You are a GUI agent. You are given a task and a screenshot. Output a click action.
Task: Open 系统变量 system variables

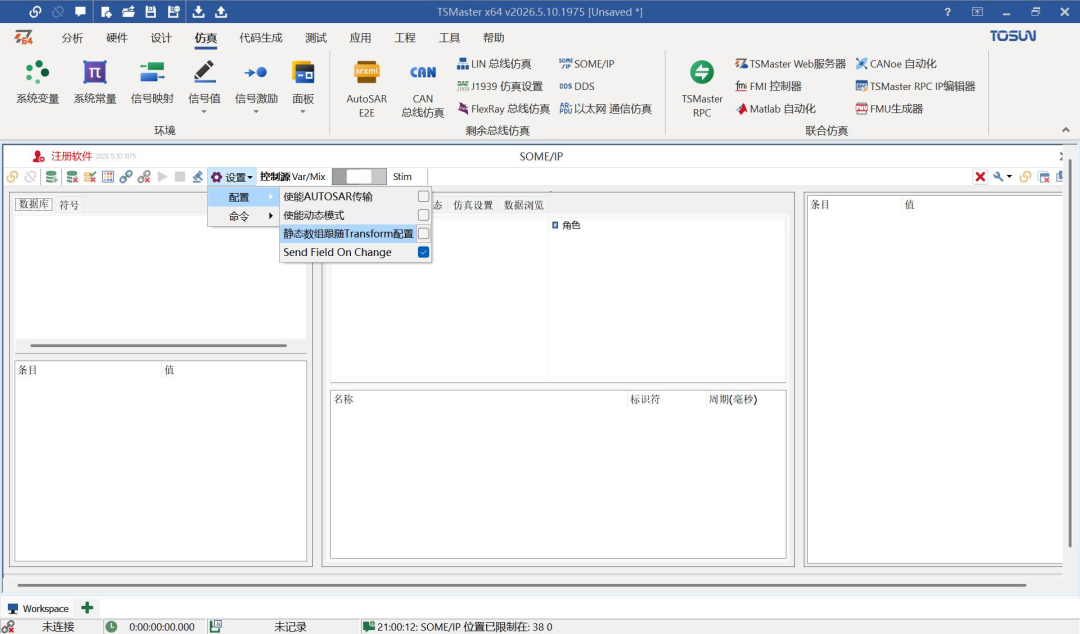pos(38,82)
